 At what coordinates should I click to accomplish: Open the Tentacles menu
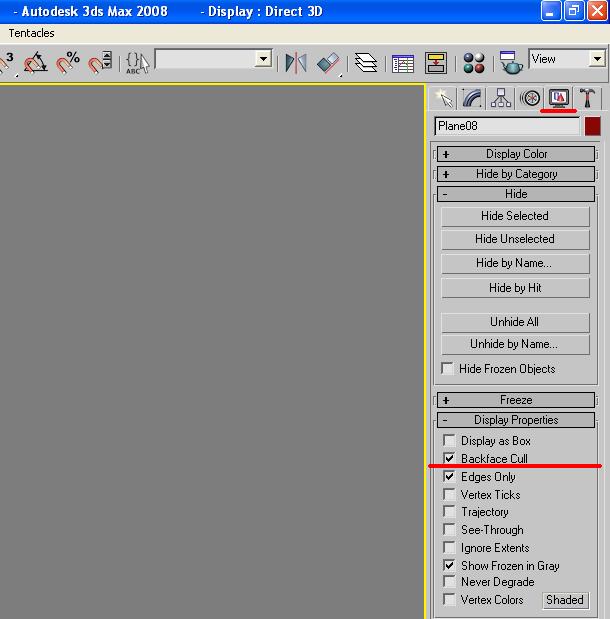pos(31,33)
